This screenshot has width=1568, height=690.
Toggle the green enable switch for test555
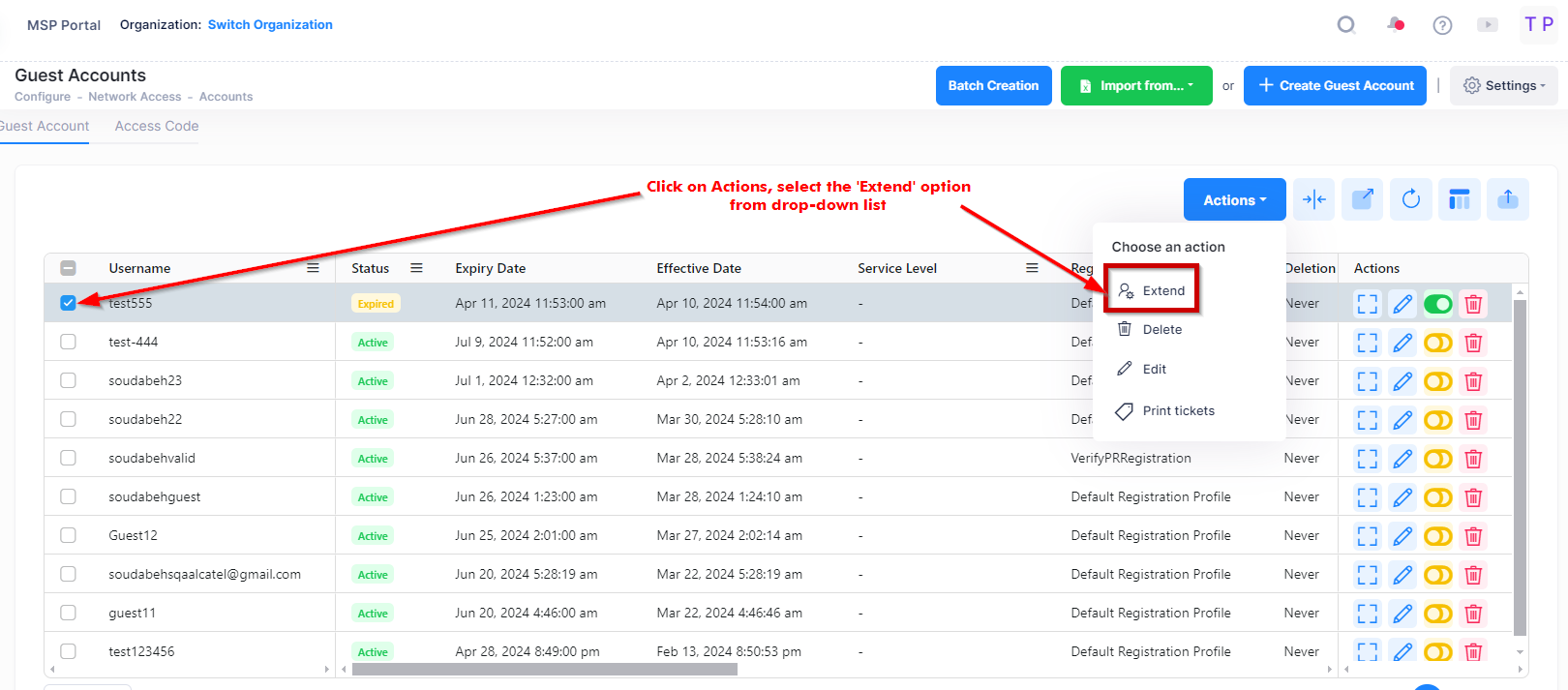coord(1437,304)
